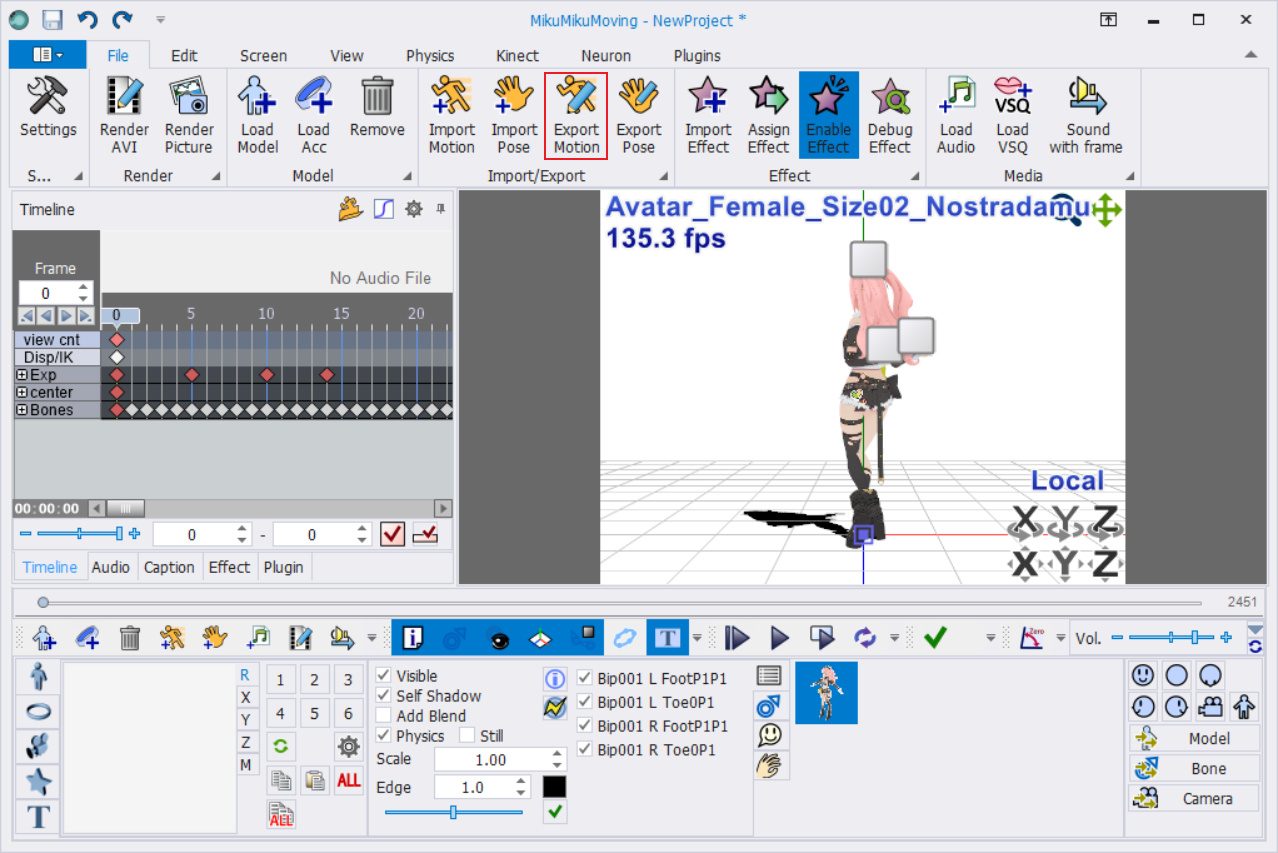The width and height of the screenshot is (1278, 853).
Task: Uncheck Bip001 R FootP1P1
Action: (x=585, y=726)
